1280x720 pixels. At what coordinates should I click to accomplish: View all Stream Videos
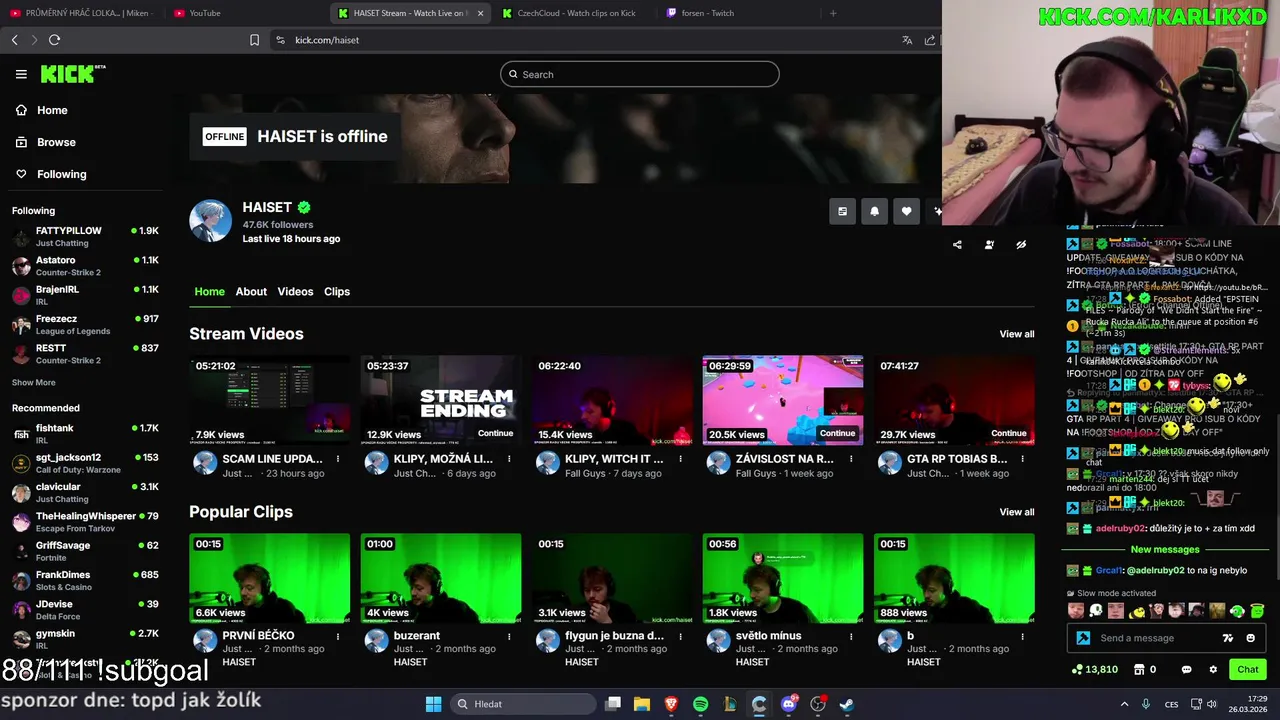[1017, 334]
